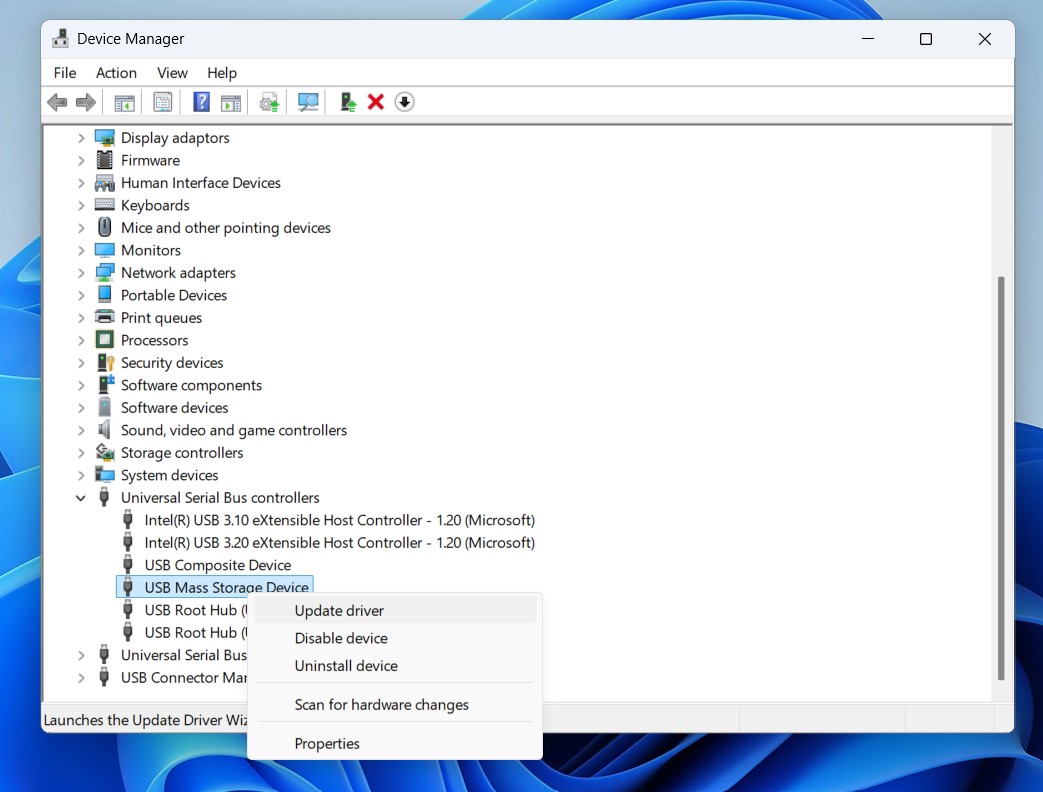Click the gear with green arrow toolbar icon
Screen dimensions: 1043x792
pyautogui.click(x=269, y=102)
